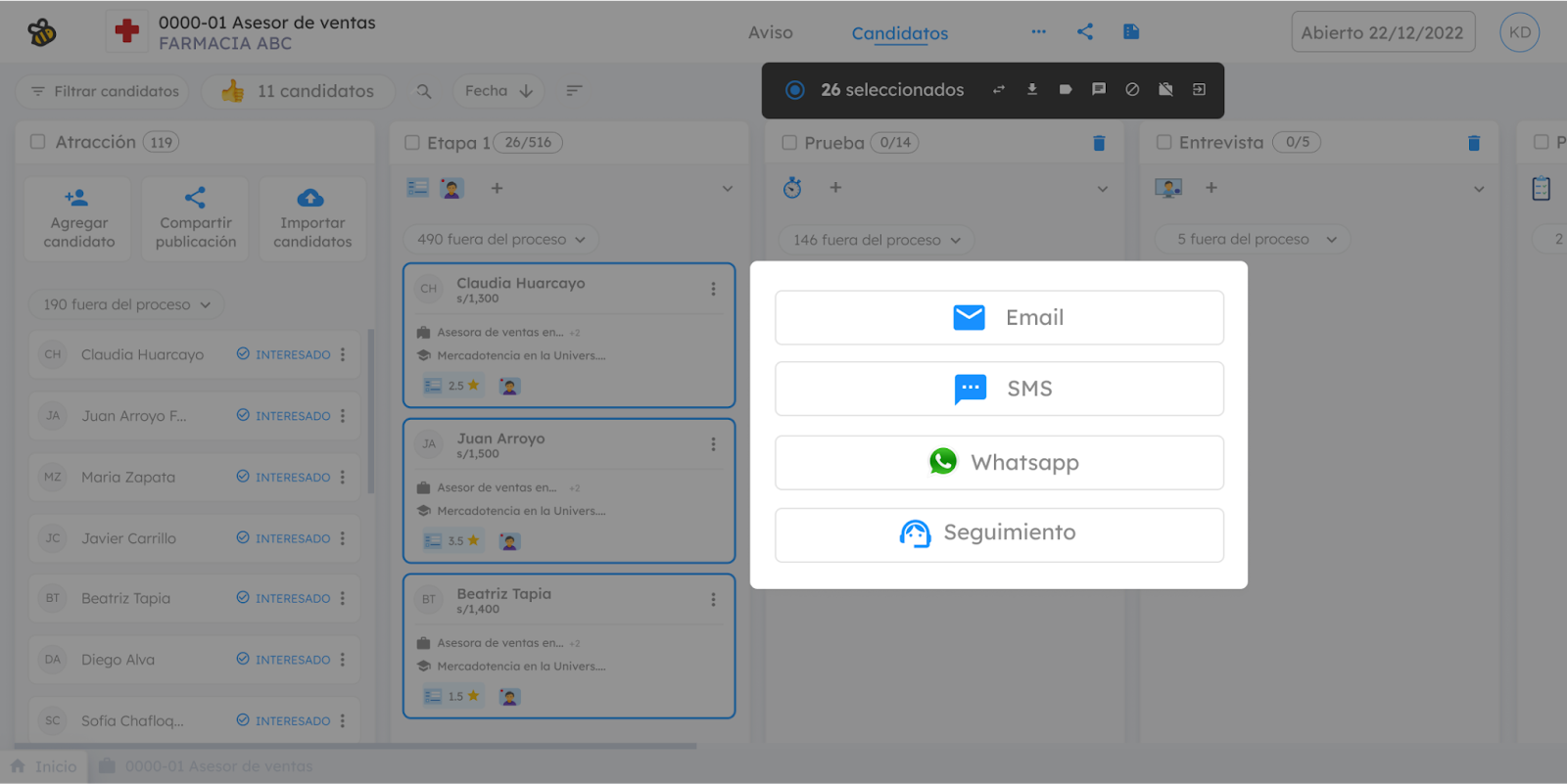Expand 146 fuera del proceso dropdown

coord(877,240)
